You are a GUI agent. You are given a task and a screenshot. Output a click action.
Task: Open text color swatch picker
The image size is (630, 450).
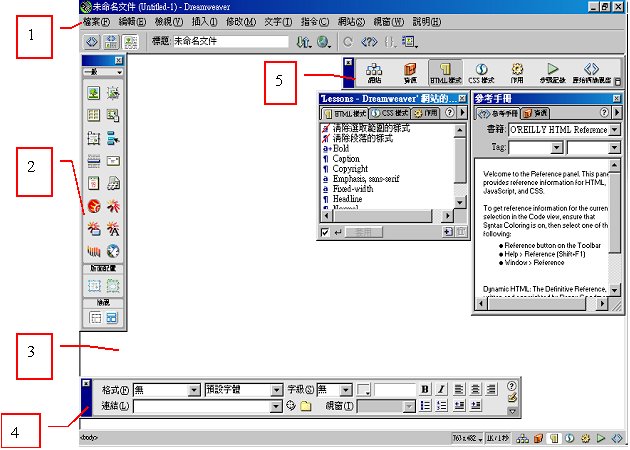[364, 390]
